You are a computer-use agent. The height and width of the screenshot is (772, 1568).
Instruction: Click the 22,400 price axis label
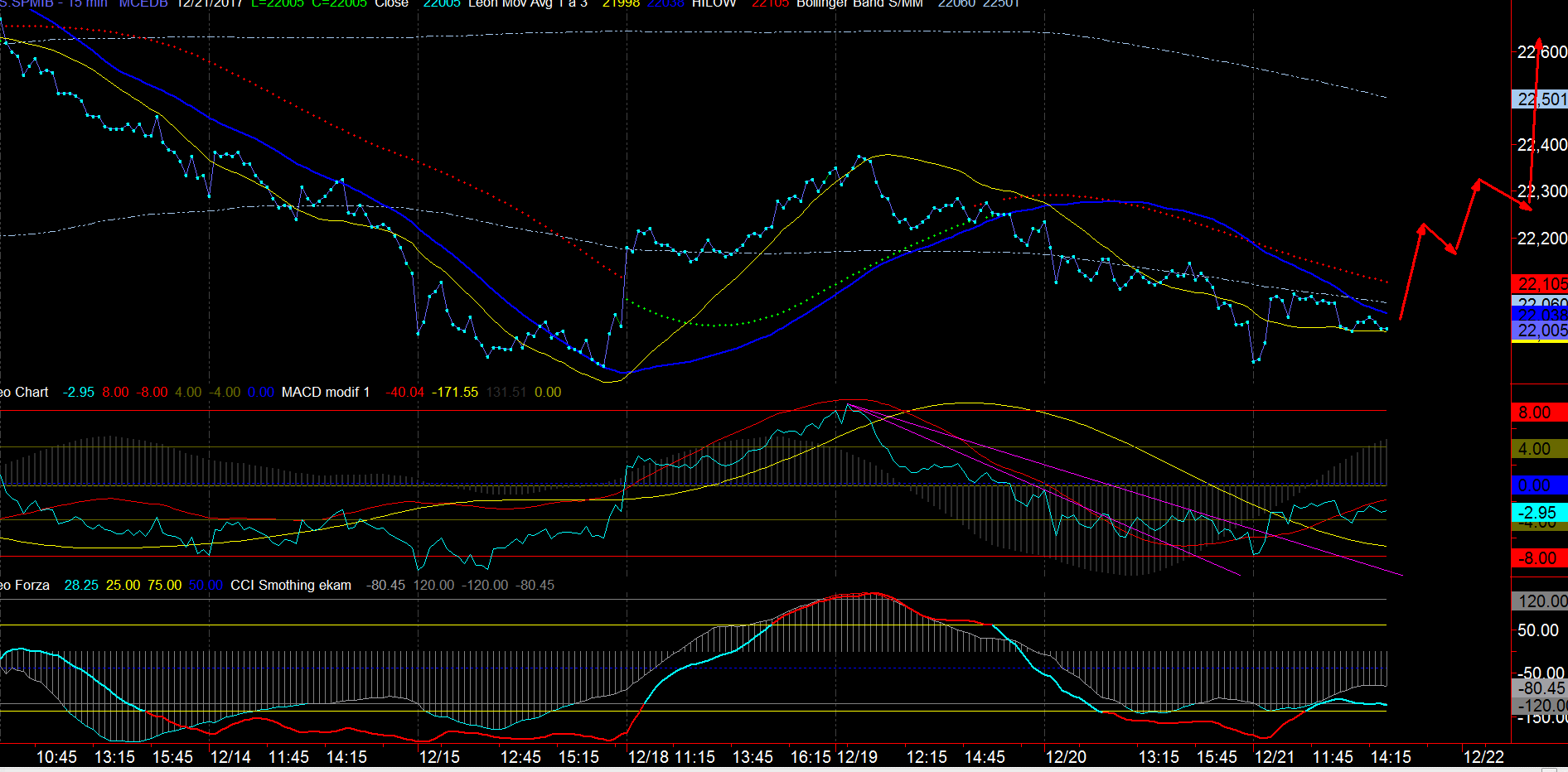[1541, 145]
